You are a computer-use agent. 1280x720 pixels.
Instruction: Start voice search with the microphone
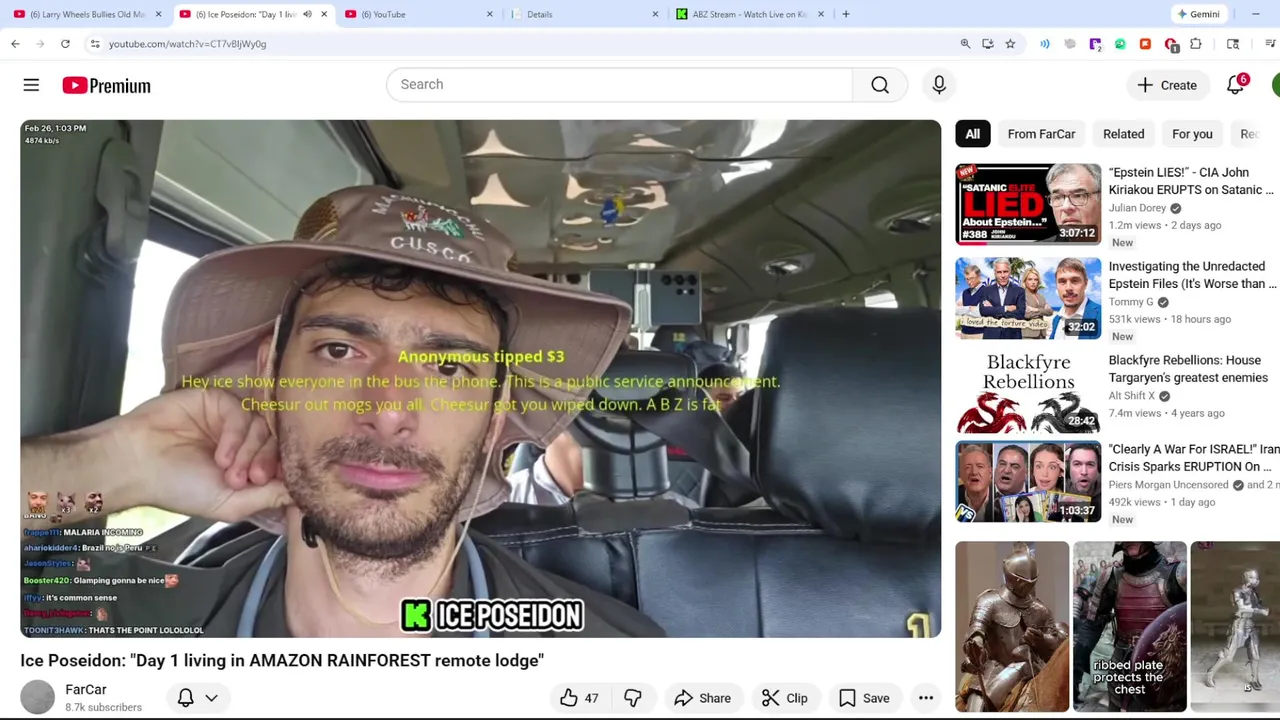click(939, 85)
